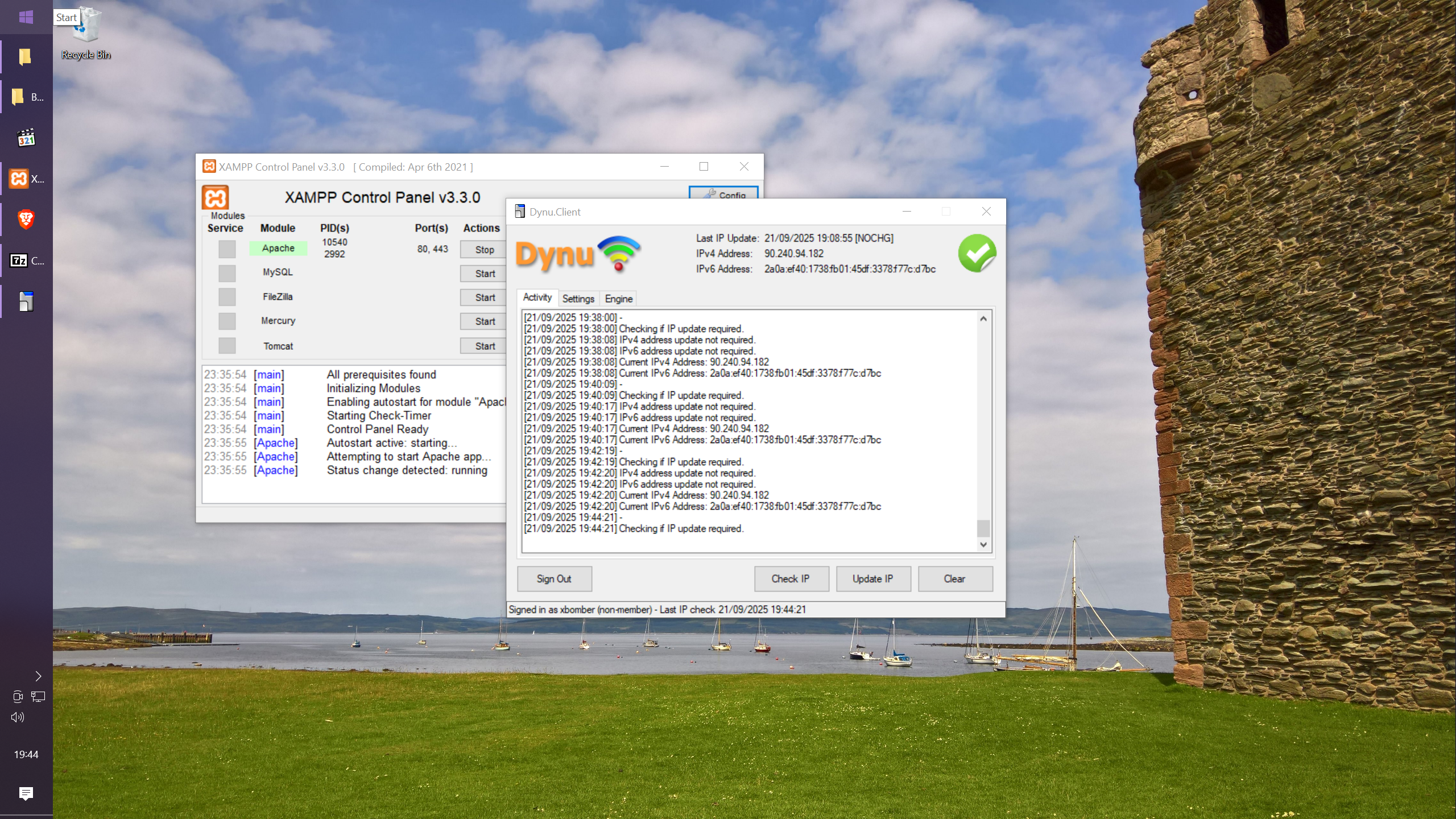This screenshot has width=1456, height=819.
Task: Toggle the Mercury service checkbox
Action: click(x=227, y=321)
